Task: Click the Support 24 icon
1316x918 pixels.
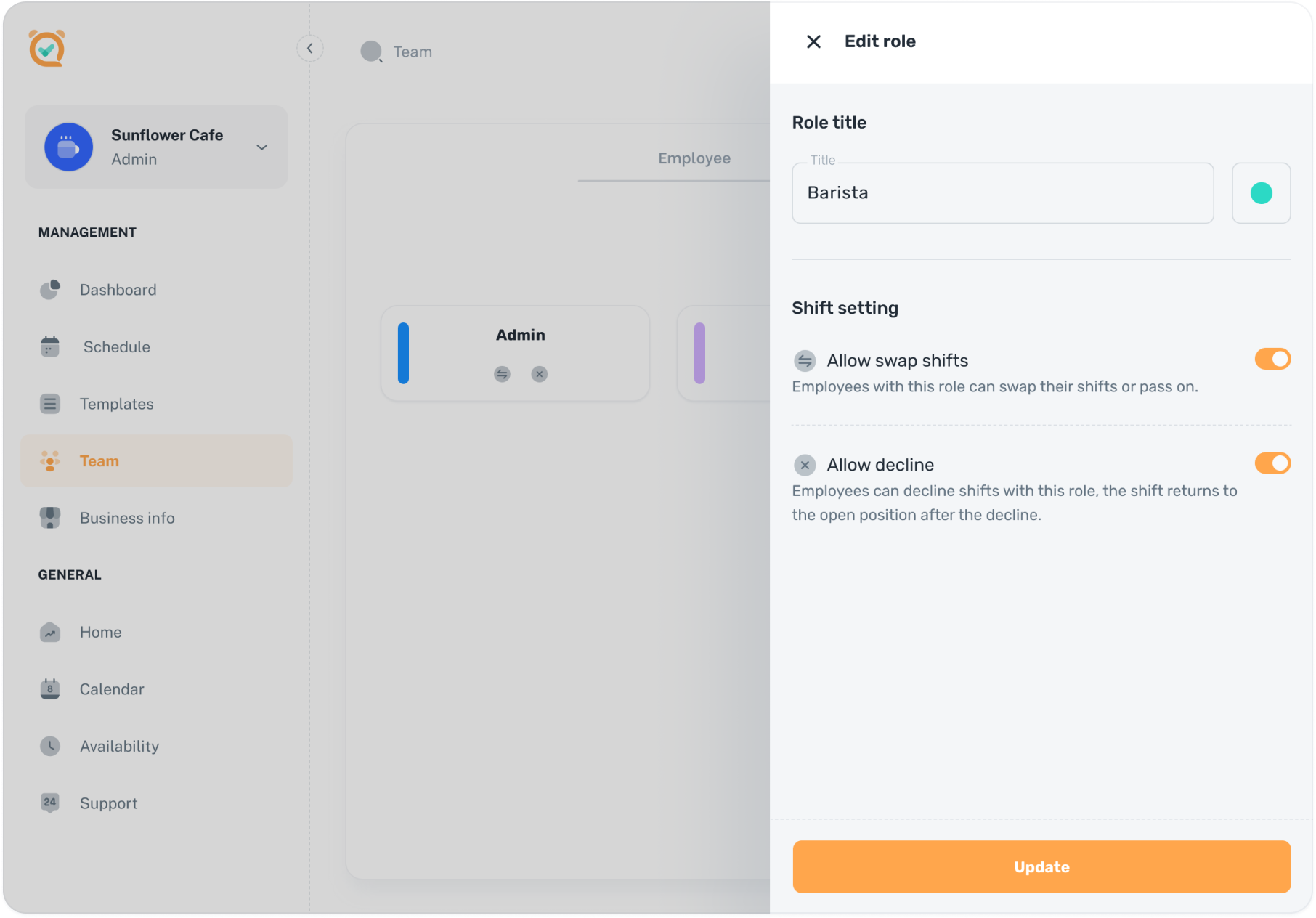Action: (x=49, y=803)
